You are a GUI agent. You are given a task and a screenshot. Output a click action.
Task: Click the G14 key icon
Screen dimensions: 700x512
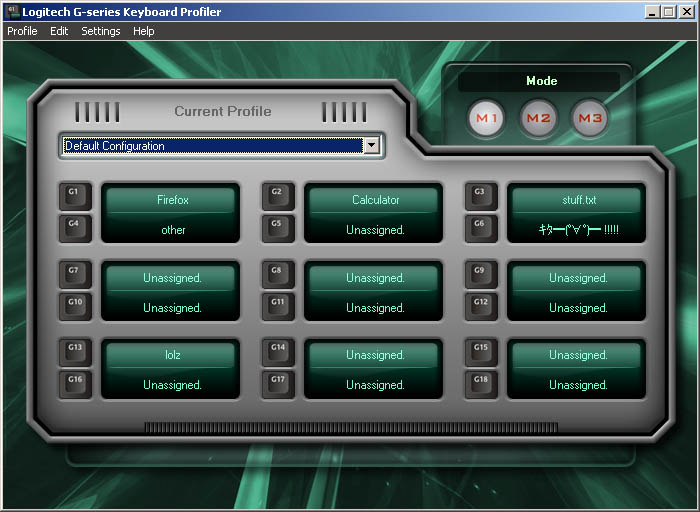click(278, 352)
